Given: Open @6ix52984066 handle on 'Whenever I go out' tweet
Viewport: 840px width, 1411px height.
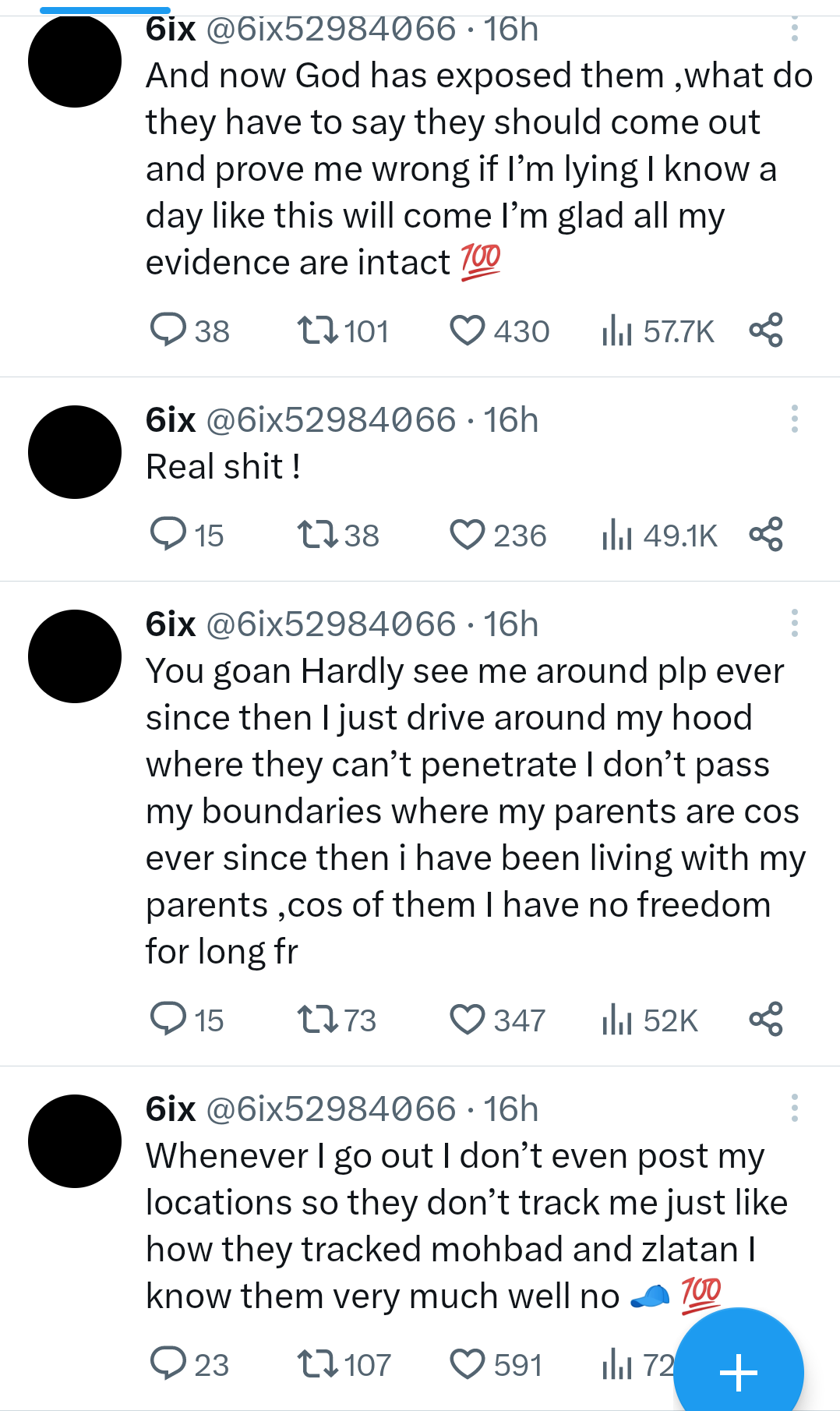Looking at the screenshot, I should pos(330,1109).
